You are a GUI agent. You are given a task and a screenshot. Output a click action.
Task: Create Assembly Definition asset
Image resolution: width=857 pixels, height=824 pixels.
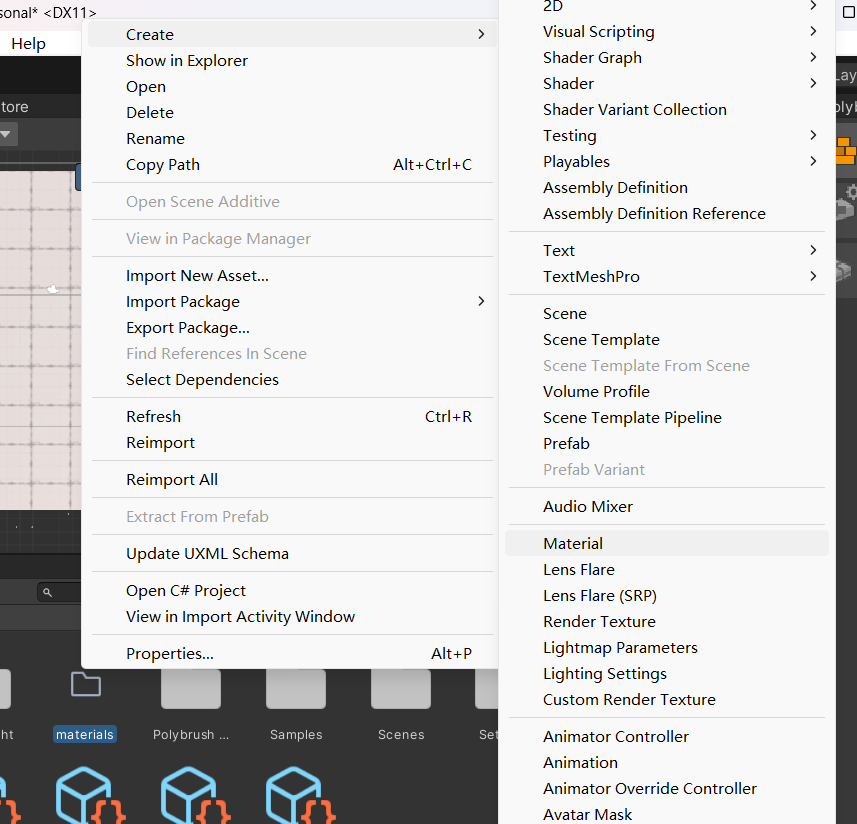tap(667, 187)
